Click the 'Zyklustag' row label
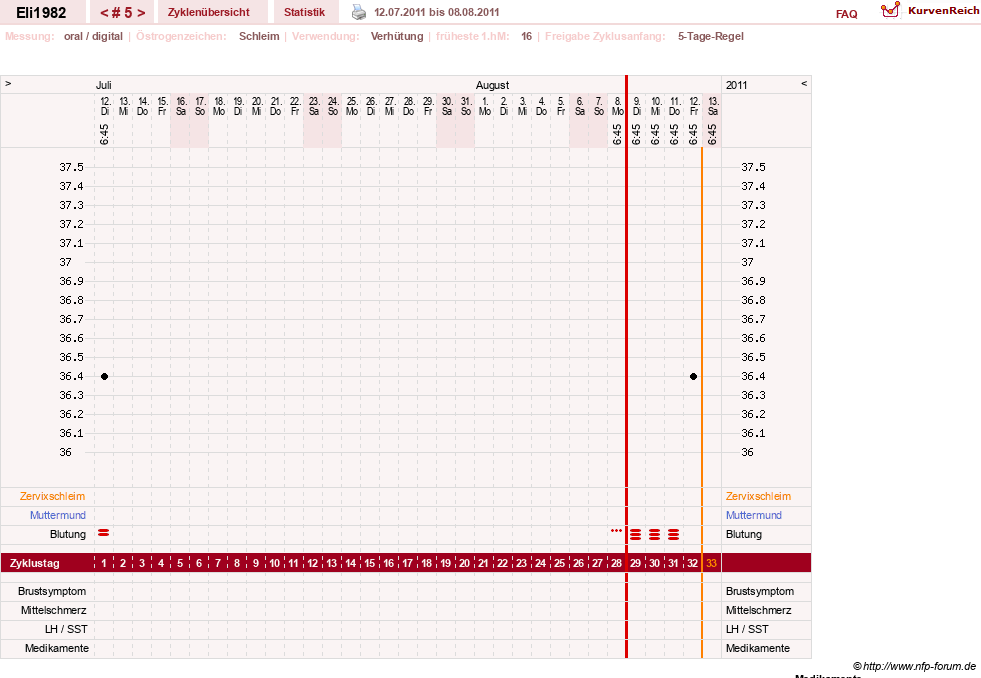981x678 pixels. click(x=35, y=563)
